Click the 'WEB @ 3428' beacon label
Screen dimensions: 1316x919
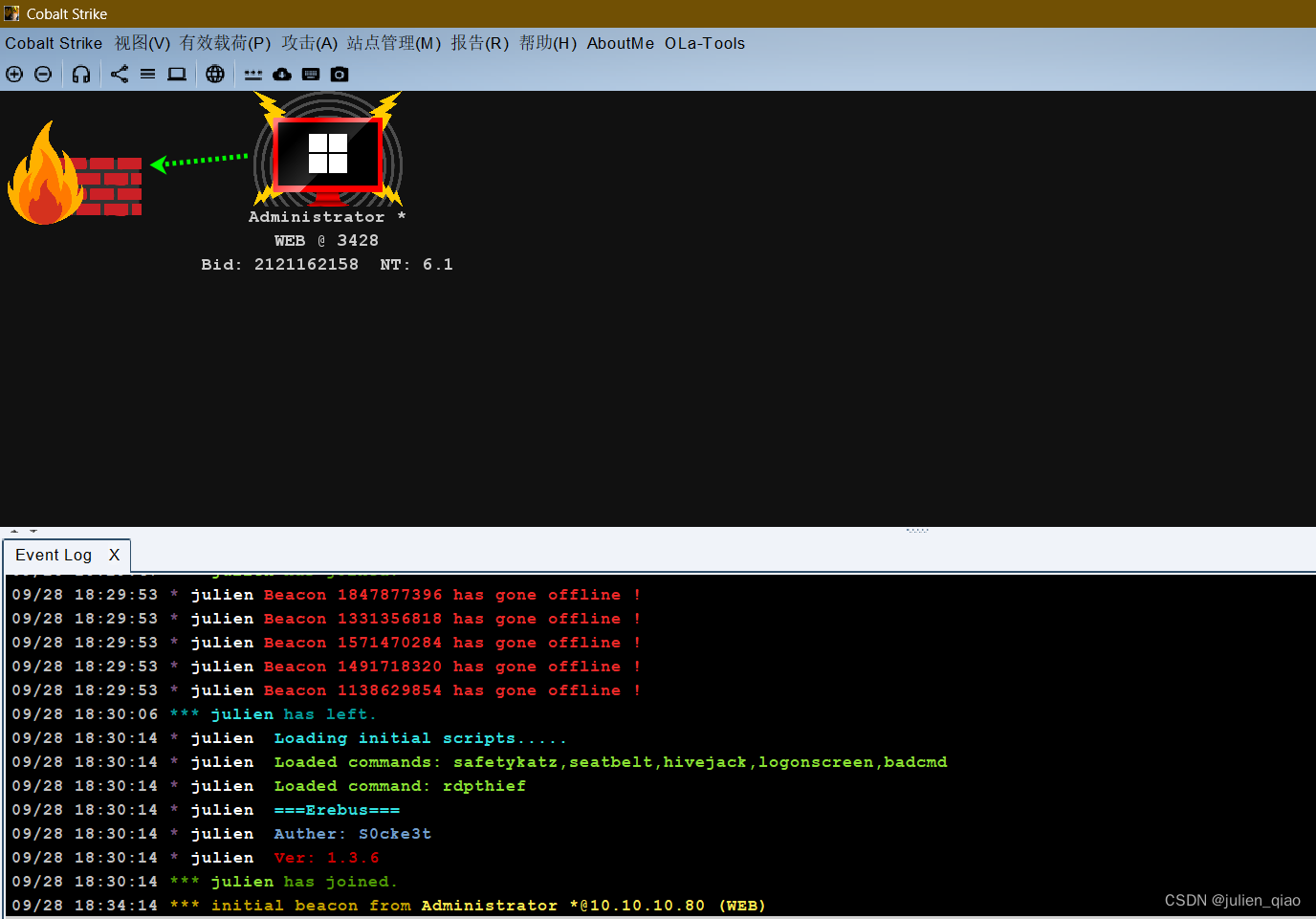(326, 241)
